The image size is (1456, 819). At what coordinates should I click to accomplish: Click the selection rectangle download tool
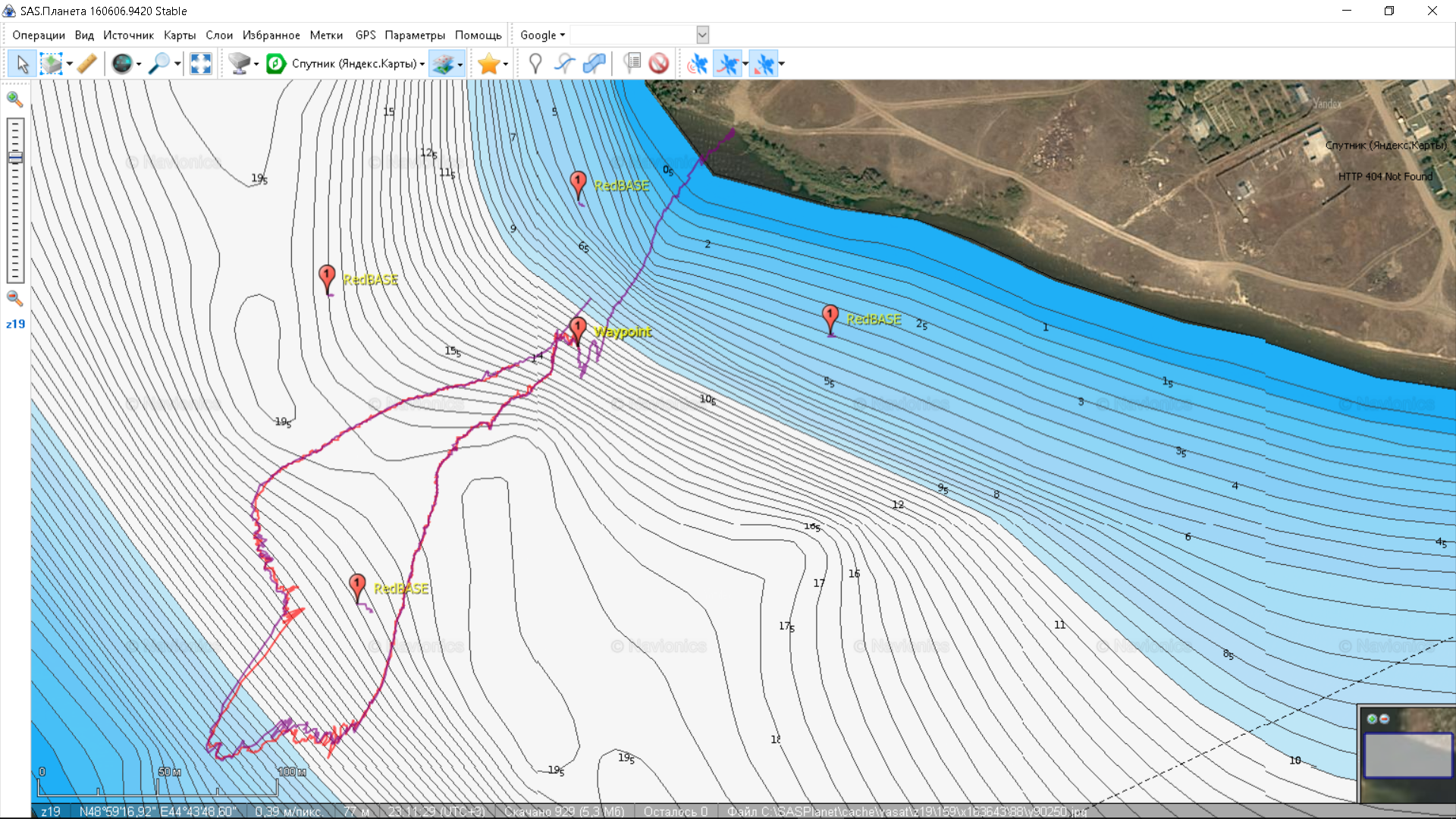[52, 64]
